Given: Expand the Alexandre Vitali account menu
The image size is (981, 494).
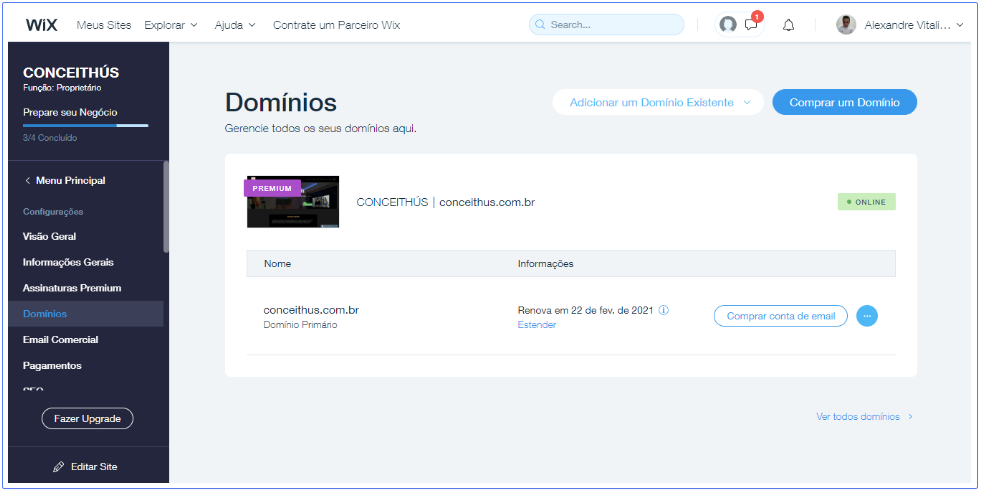Looking at the screenshot, I should [x=913, y=25].
